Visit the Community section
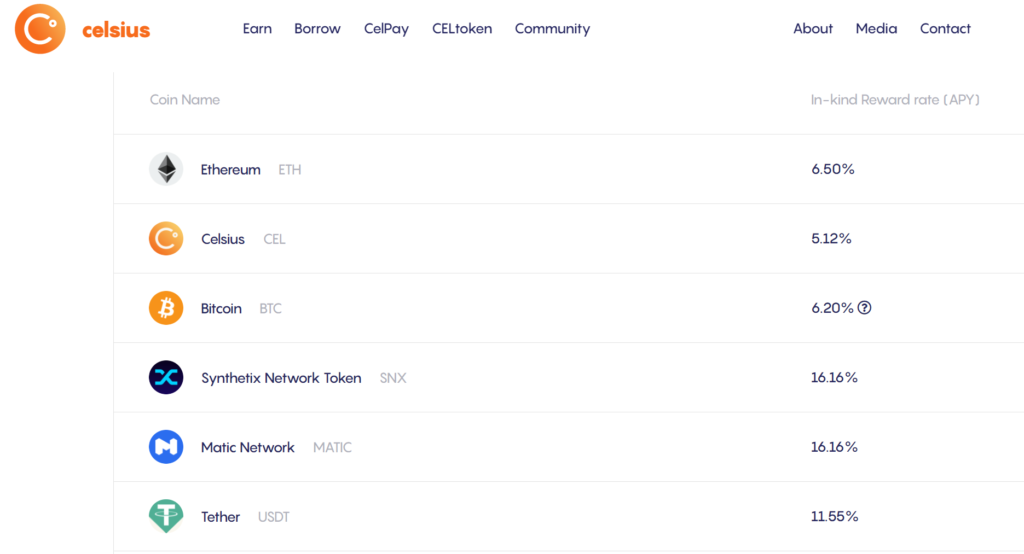 point(552,29)
